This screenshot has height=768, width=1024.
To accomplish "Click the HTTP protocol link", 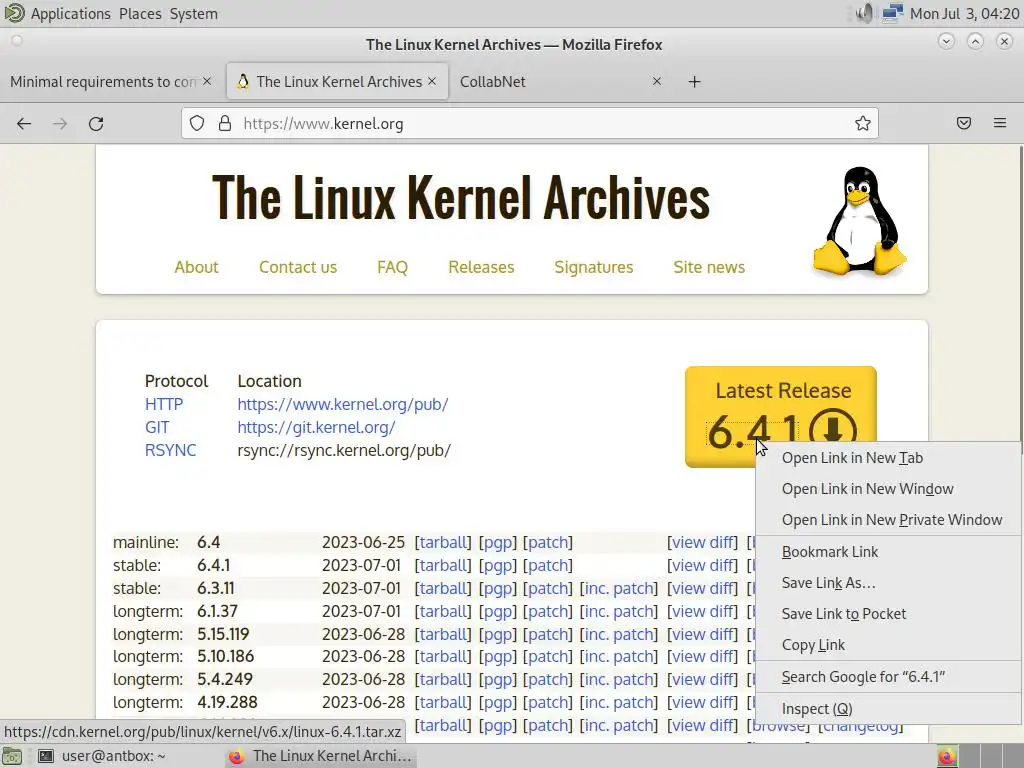I will (164, 404).
